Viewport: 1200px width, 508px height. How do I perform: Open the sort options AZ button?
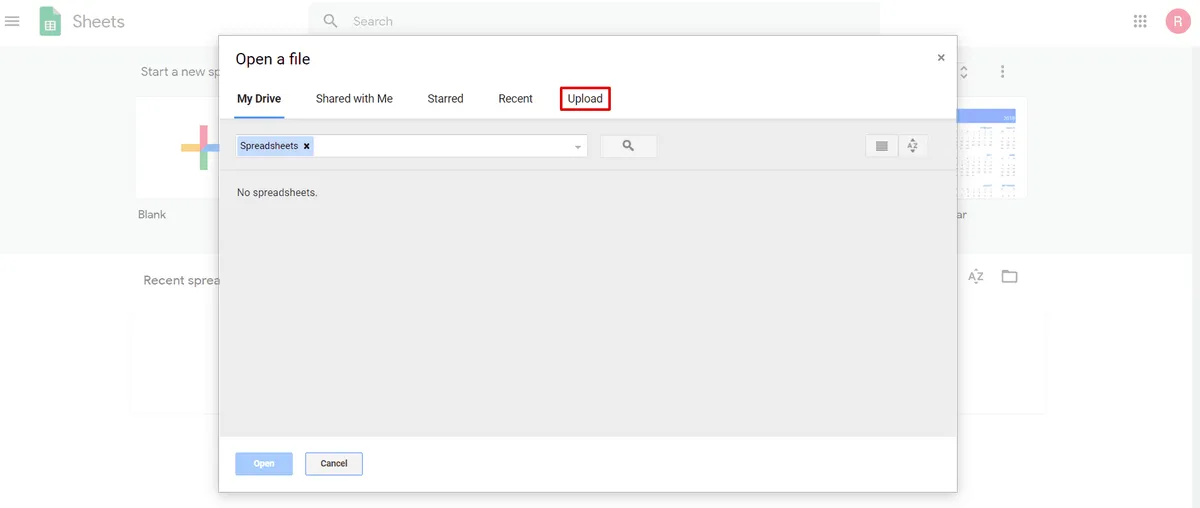pos(913,146)
